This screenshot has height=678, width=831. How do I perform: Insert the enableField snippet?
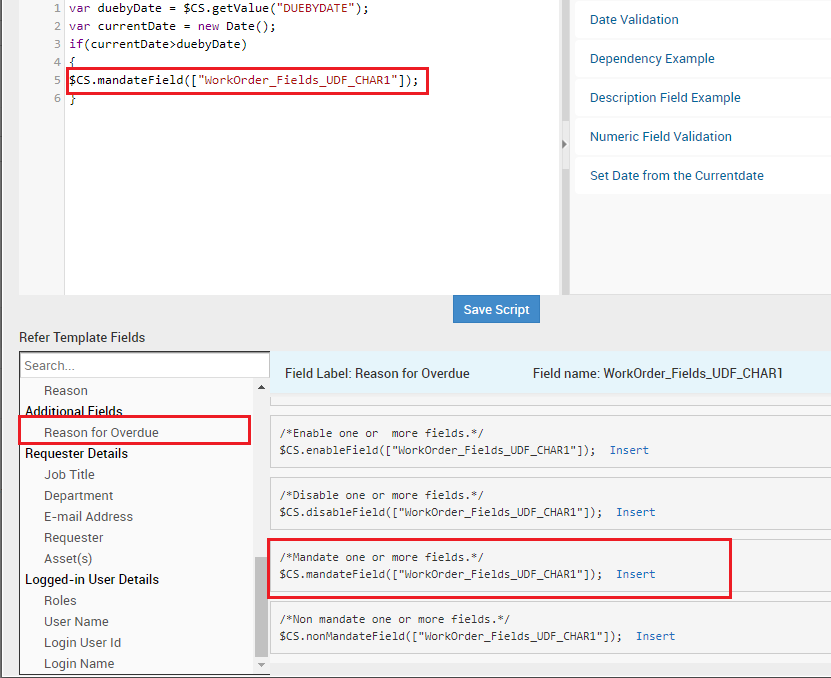pos(629,450)
